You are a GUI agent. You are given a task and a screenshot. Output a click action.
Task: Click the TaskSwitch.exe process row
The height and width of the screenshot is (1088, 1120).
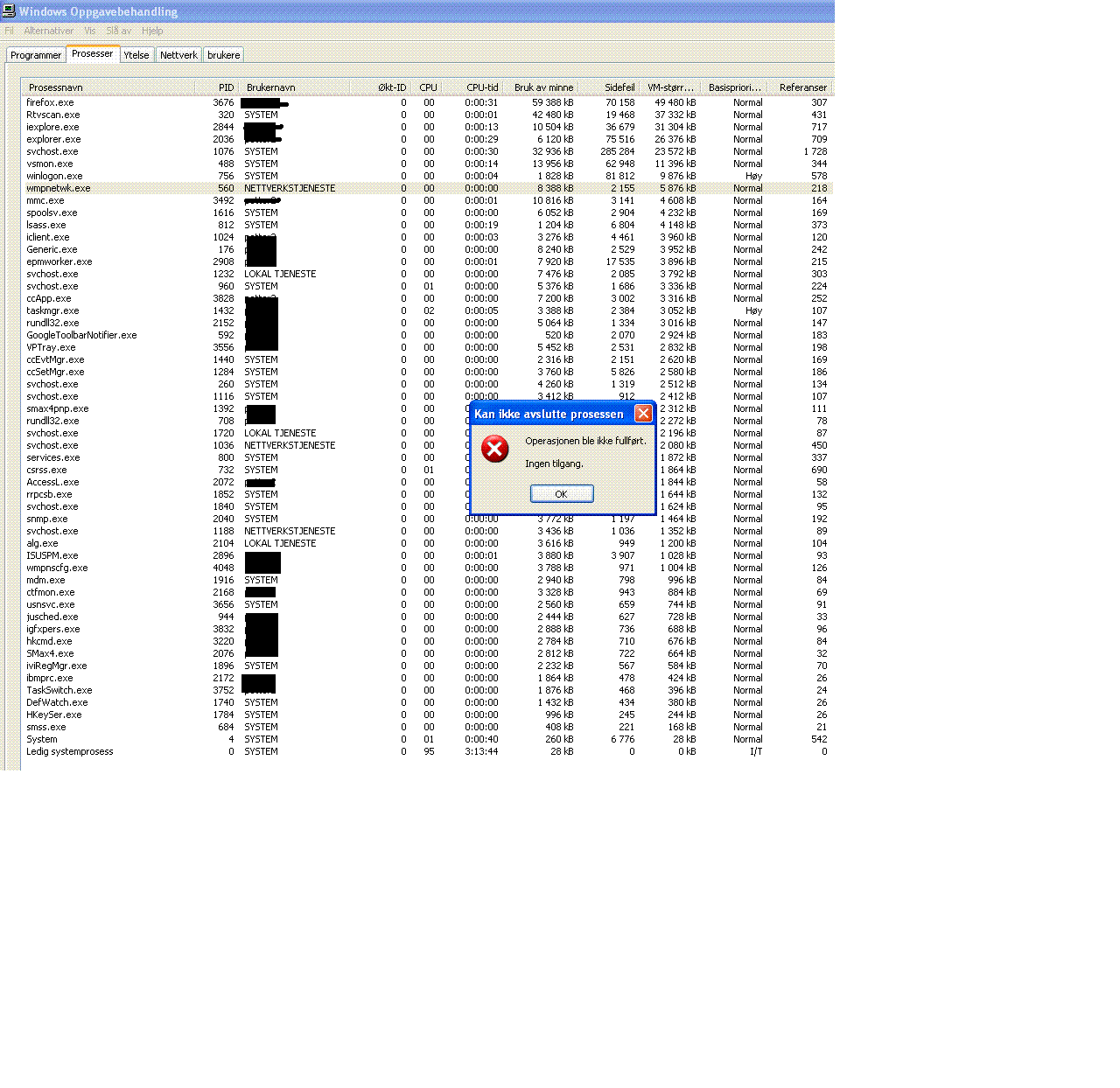pyautogui.click(x=427, y=690)
